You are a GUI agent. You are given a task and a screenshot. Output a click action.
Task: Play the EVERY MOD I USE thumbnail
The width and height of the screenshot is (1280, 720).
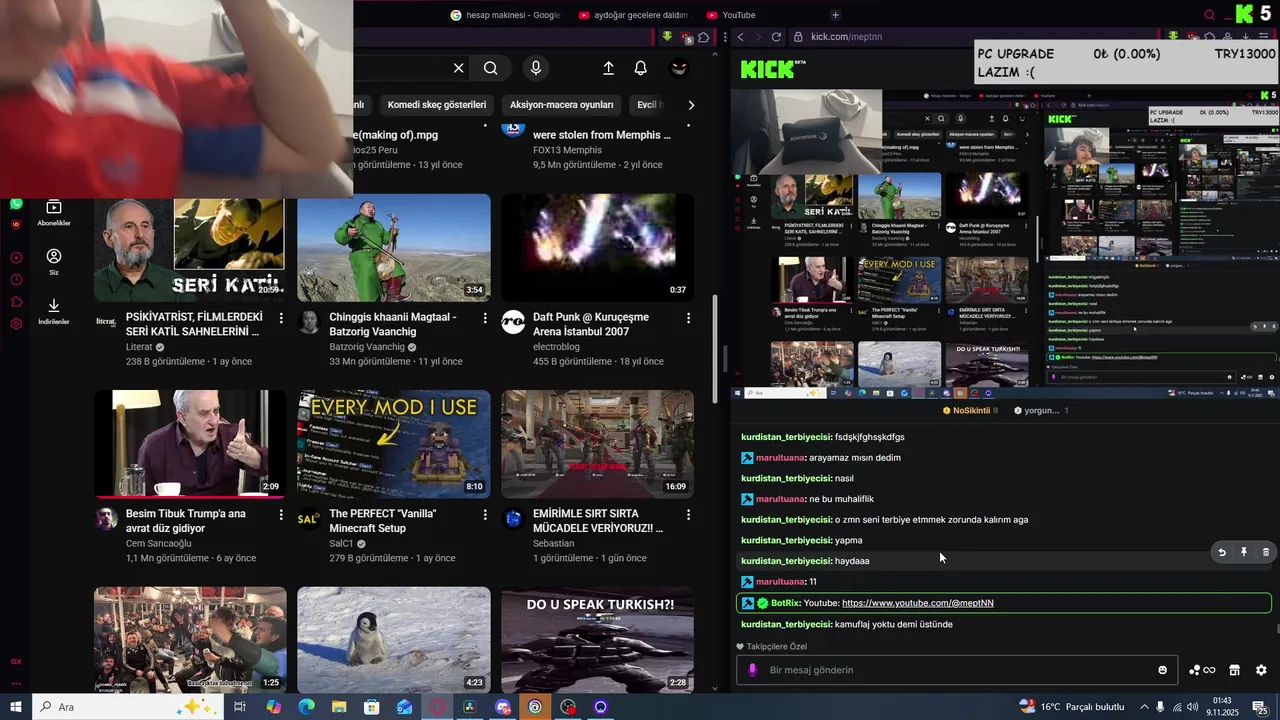click(394, 443)
